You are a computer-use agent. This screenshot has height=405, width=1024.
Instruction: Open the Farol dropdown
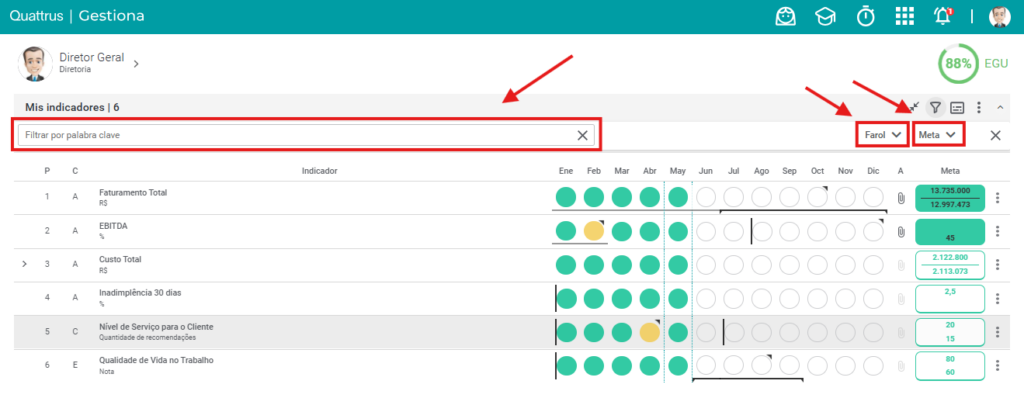coord(883,135)
